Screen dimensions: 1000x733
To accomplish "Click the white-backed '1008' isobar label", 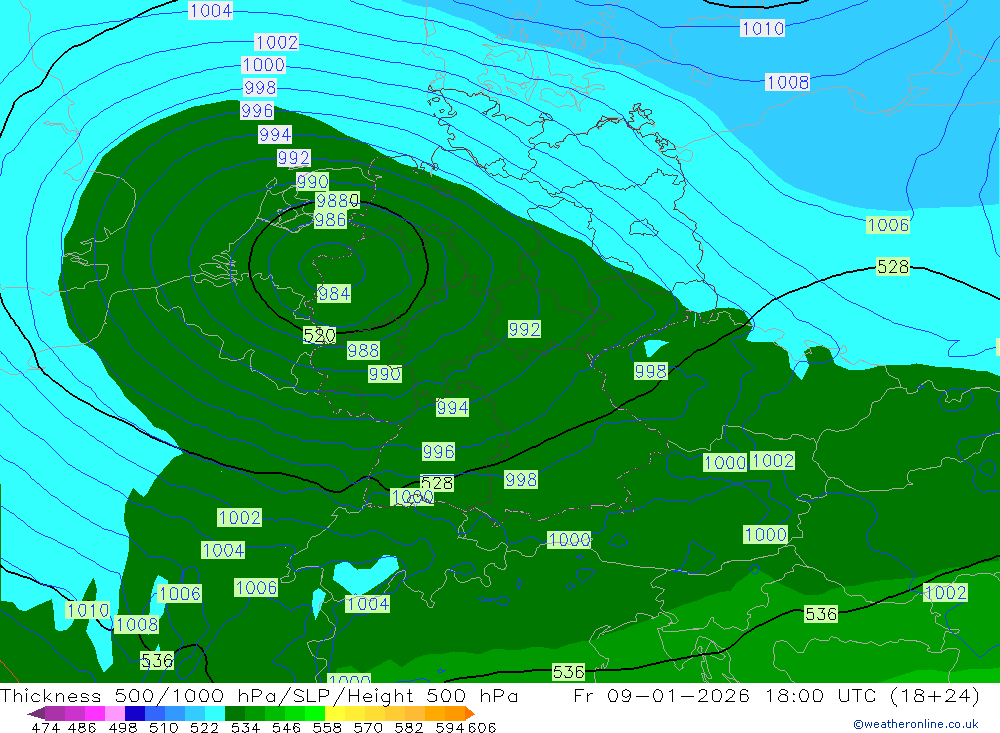I will coord(788,82).
